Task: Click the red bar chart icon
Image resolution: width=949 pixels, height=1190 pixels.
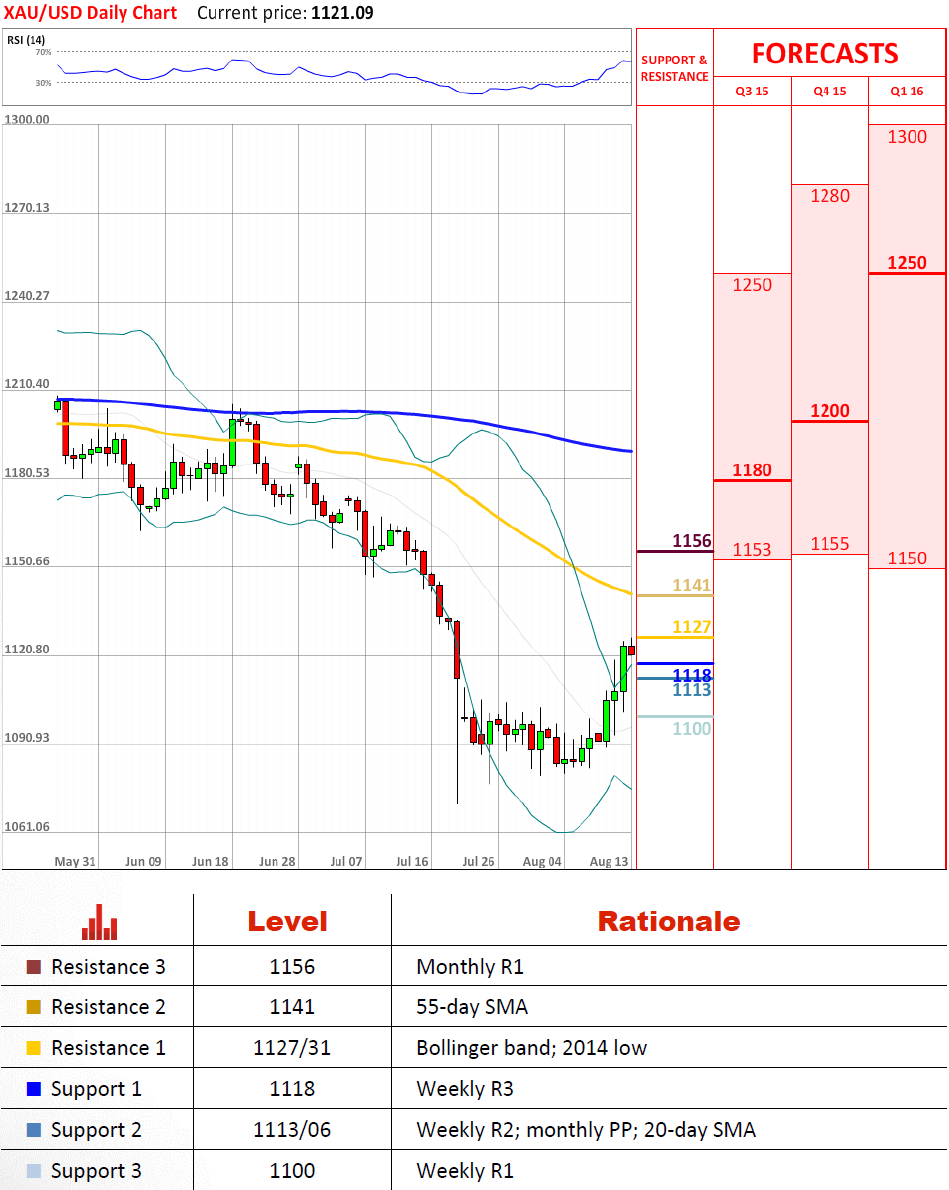Action: tap(99, 922)
